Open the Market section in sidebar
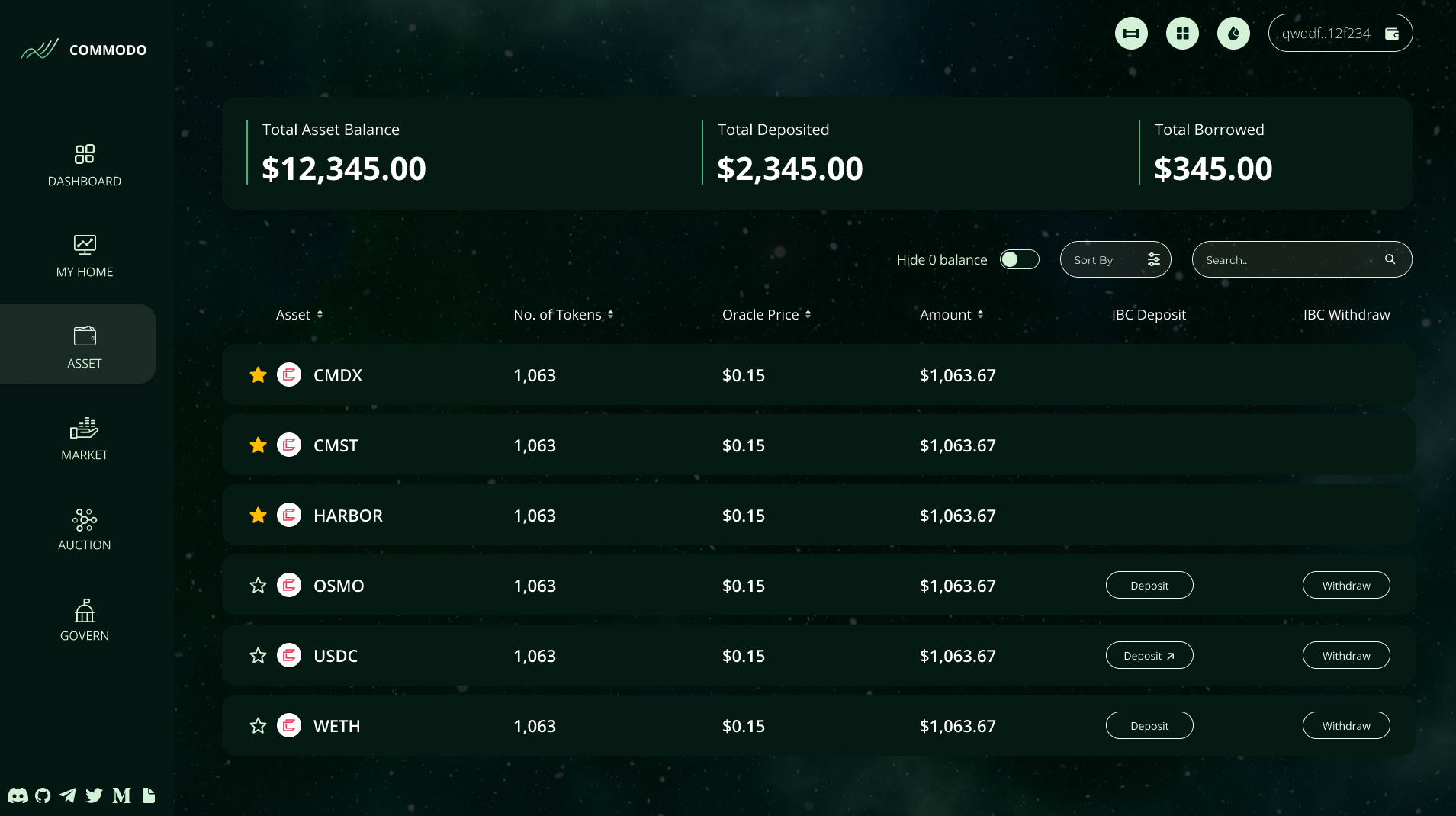 (85, 439)
